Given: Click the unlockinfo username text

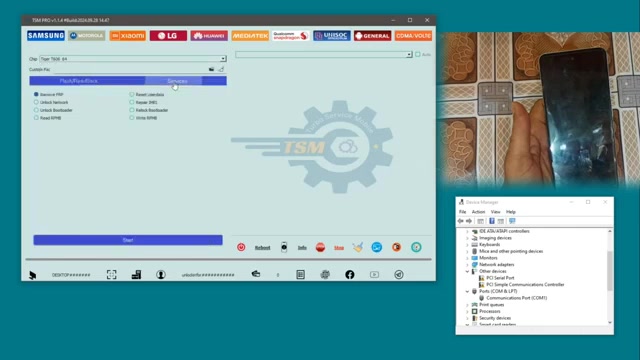Looking at the screenshot, I should (208, 275).
